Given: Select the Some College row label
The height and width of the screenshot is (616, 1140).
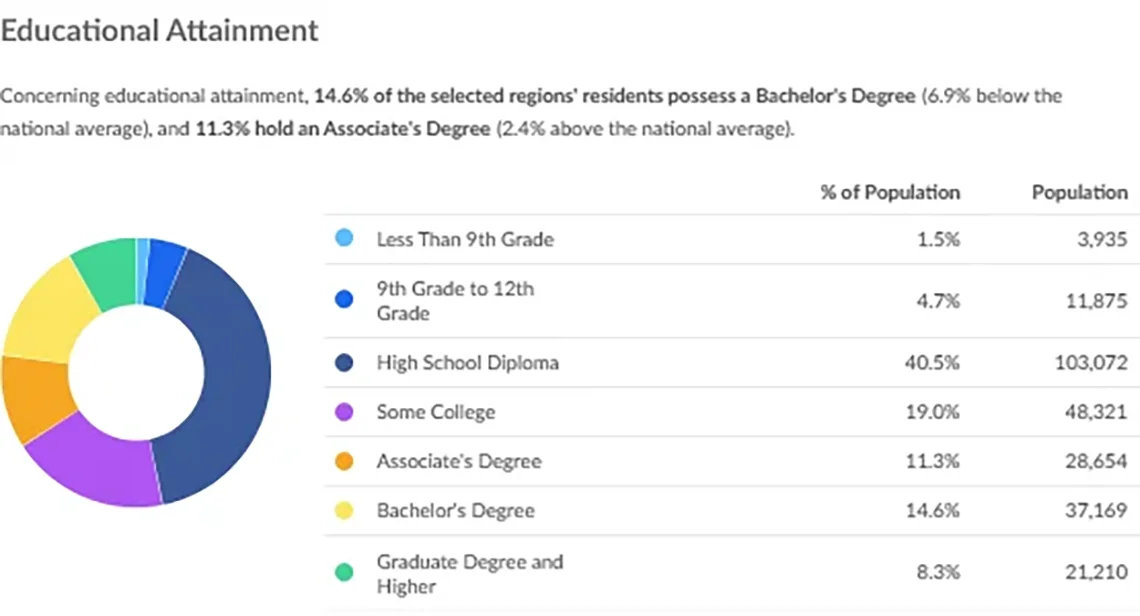Looking at the screenshot, I should pyautogui.click(x=435, y=412).
